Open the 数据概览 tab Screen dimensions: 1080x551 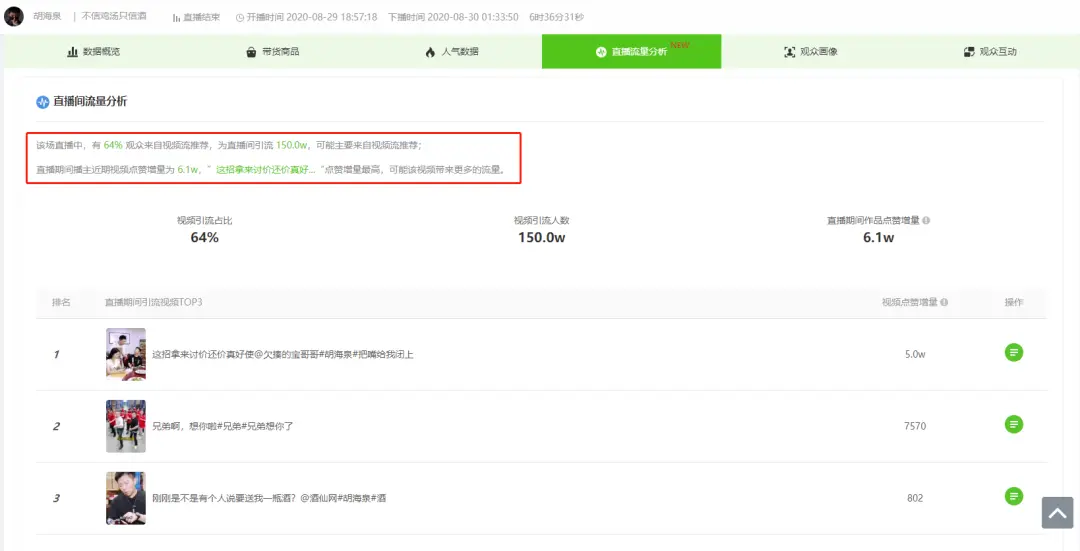pyautogui.click(x=93, y=52)
